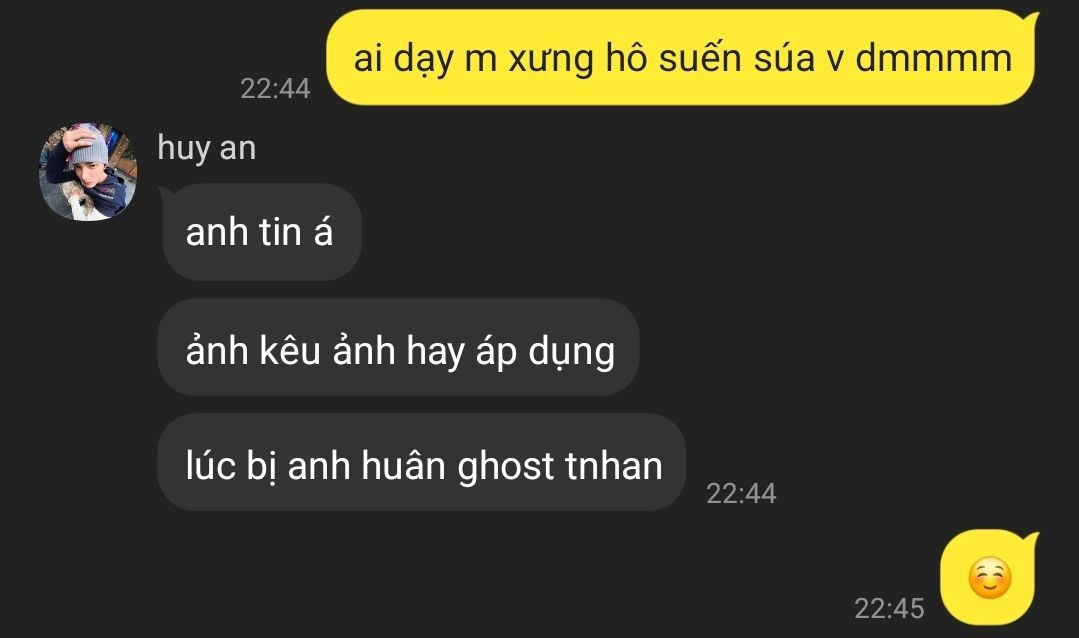
Task: Click the word 'tin' in the first gray bubble
Action: pos(280,231)
